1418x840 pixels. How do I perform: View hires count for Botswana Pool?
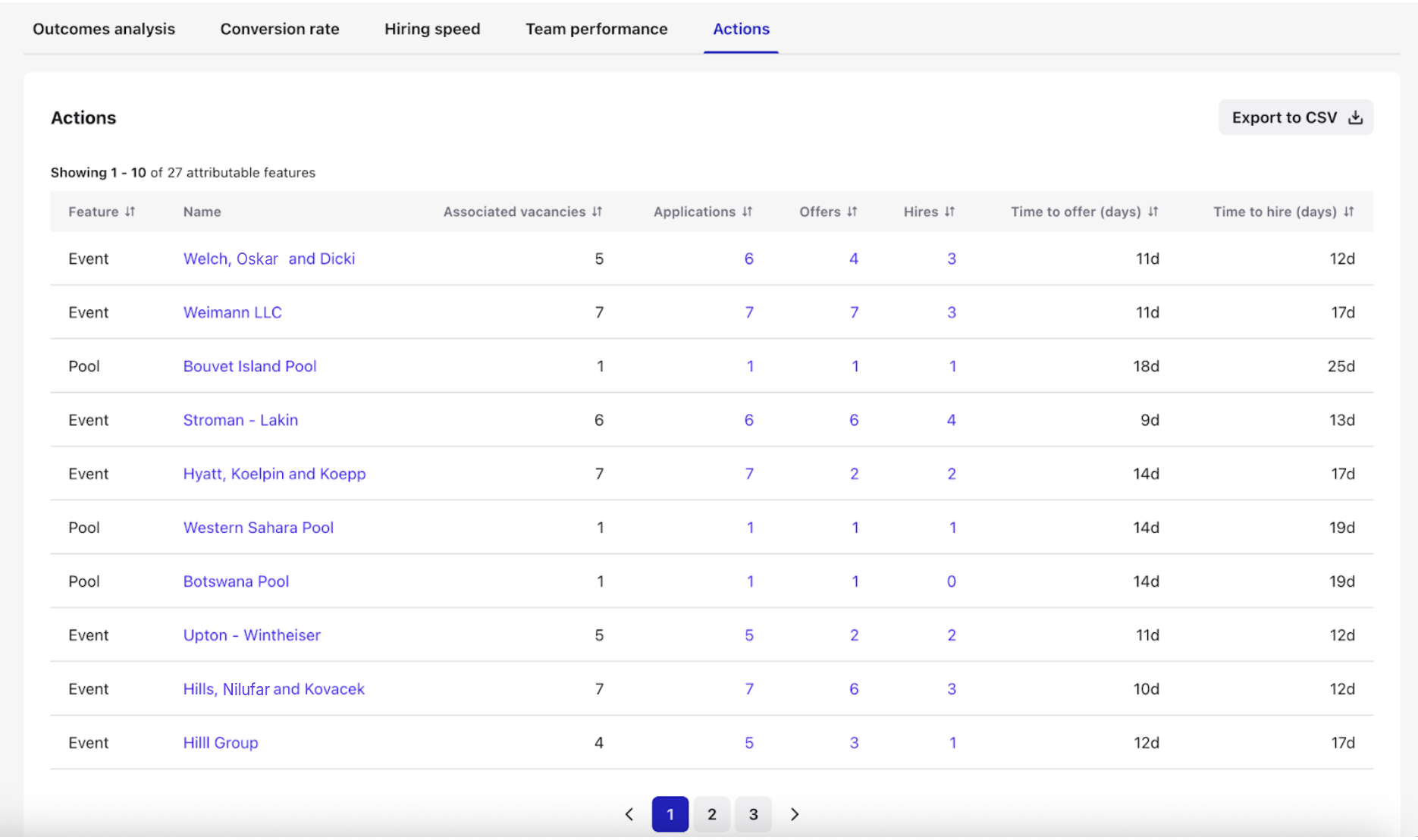click(x=951, y=581)
